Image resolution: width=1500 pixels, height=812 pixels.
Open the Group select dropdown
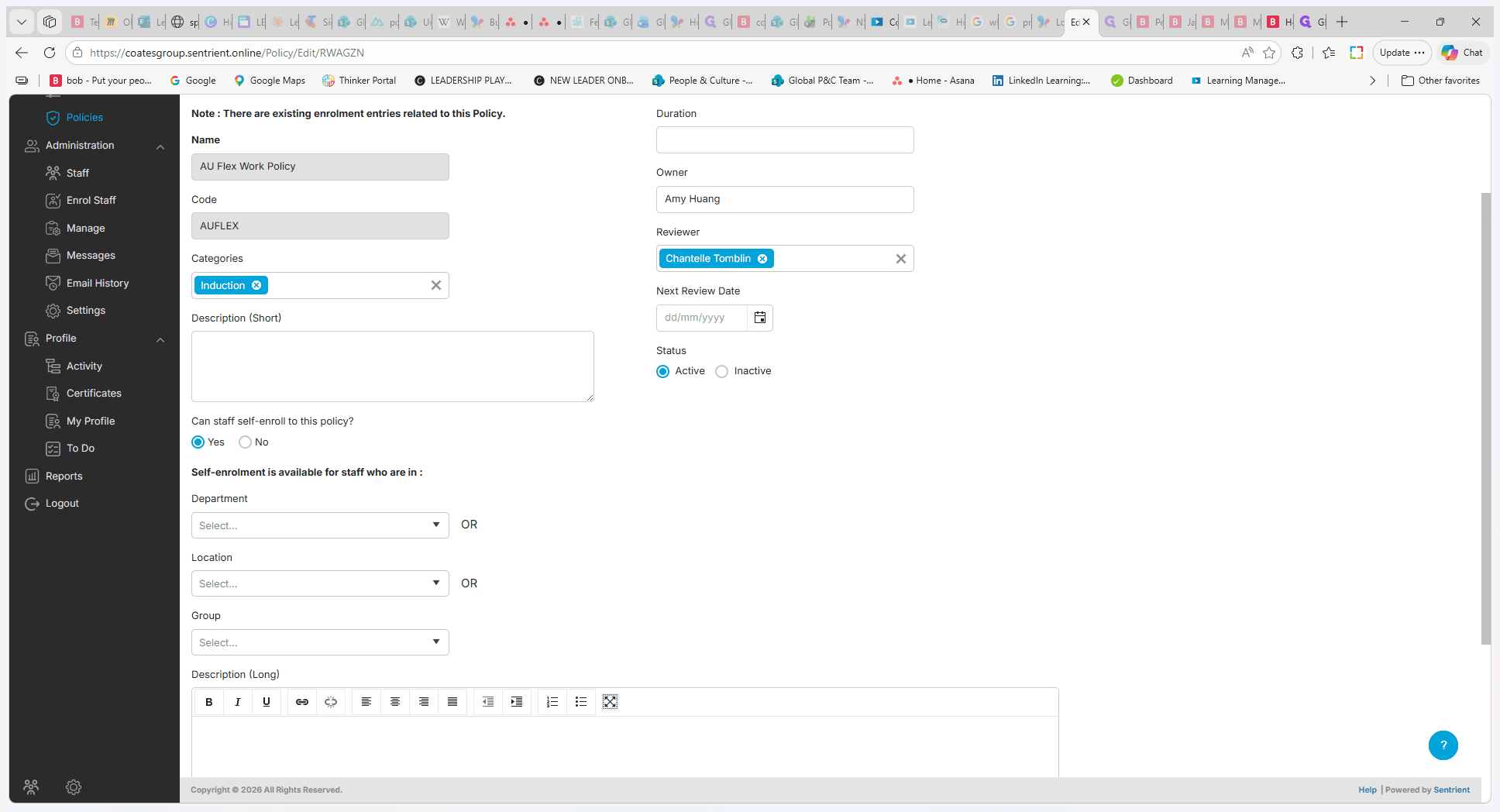(x=320, y=642)
